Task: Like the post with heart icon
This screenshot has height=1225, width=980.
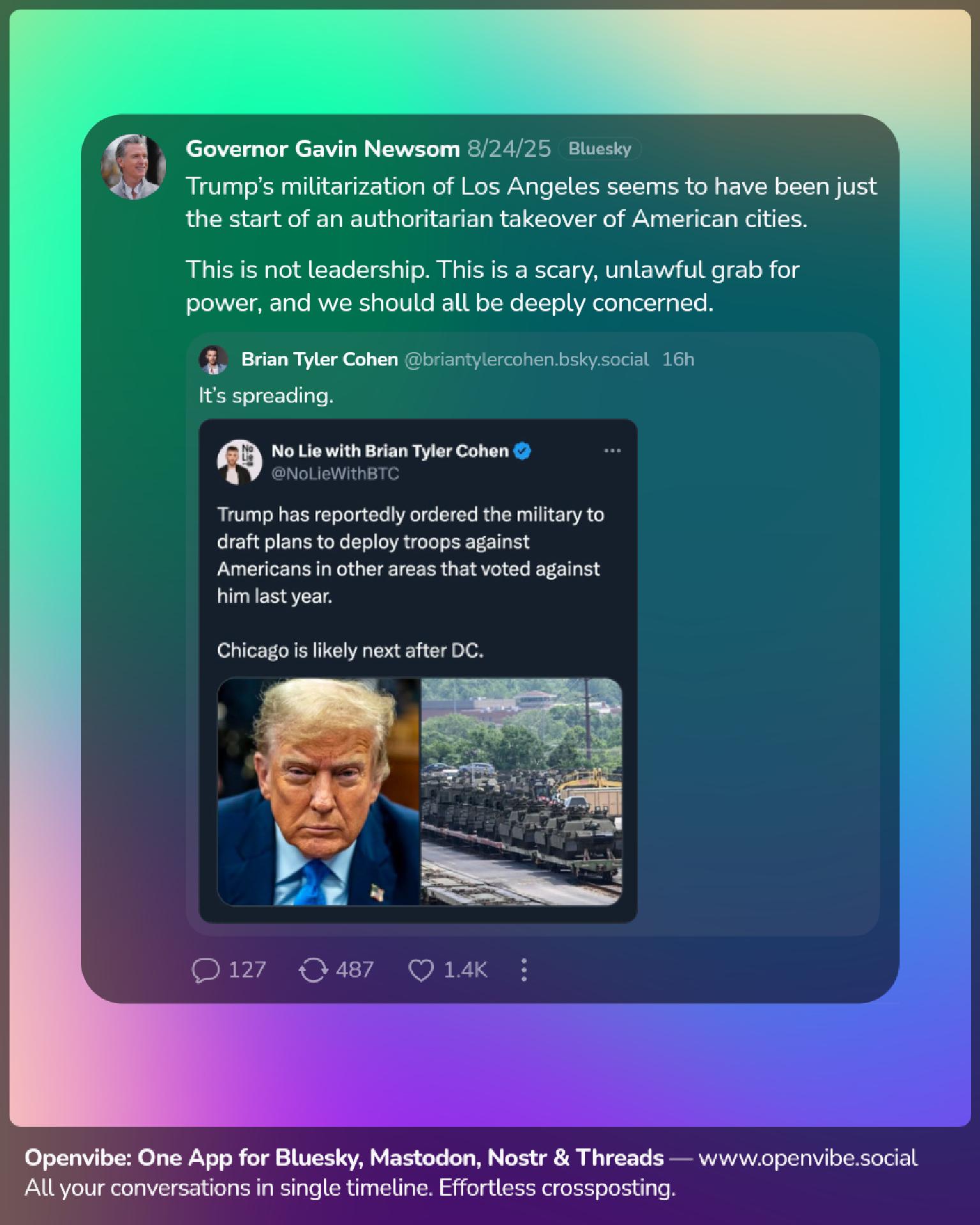Action: [x=421, y=970]
